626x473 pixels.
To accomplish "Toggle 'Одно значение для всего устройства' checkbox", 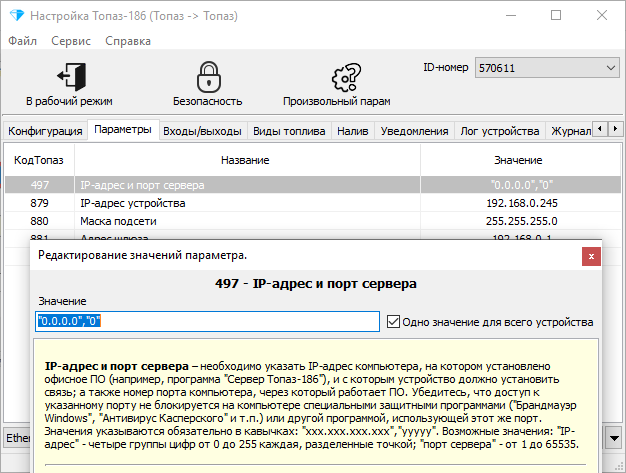I will coord(393,322).
